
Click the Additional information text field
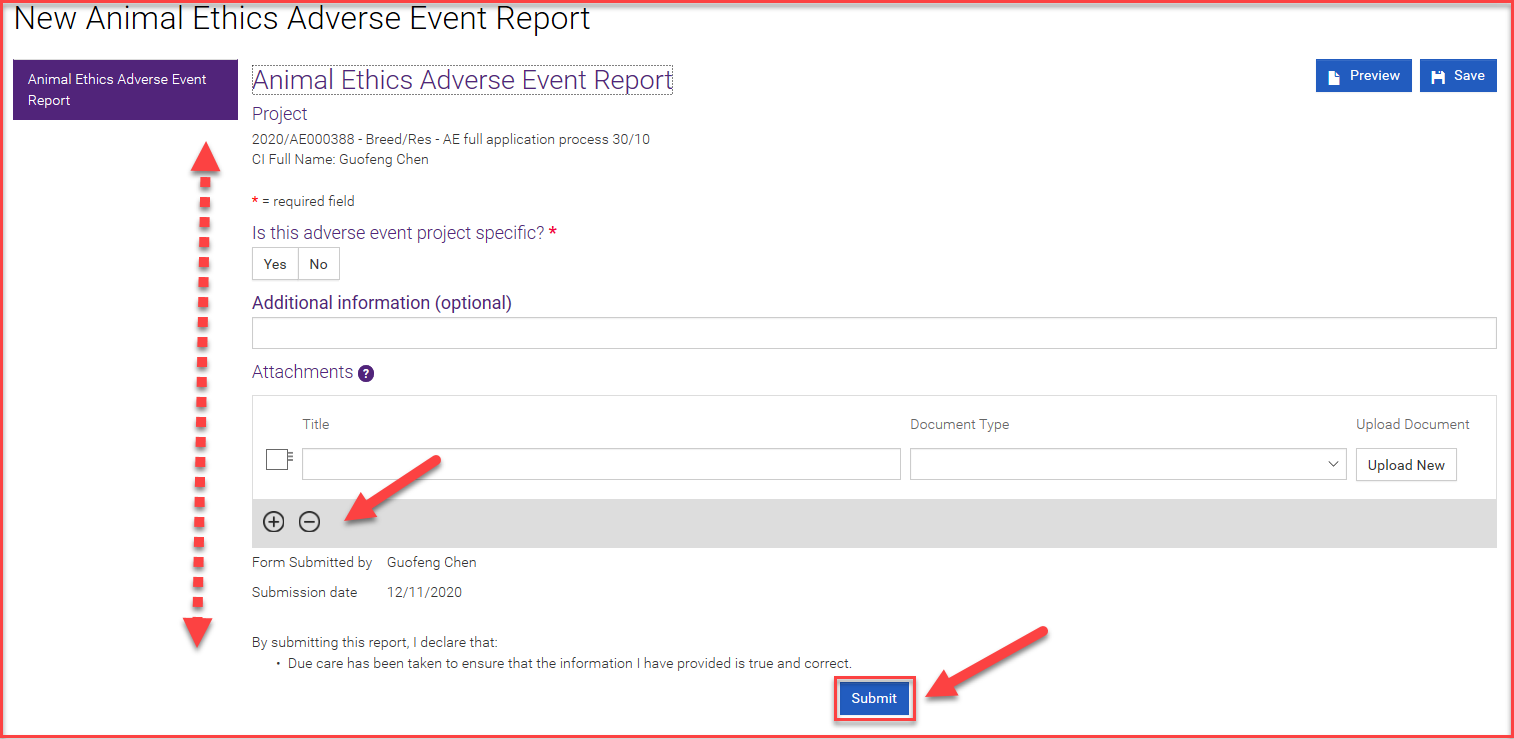[x=874, y=332]
